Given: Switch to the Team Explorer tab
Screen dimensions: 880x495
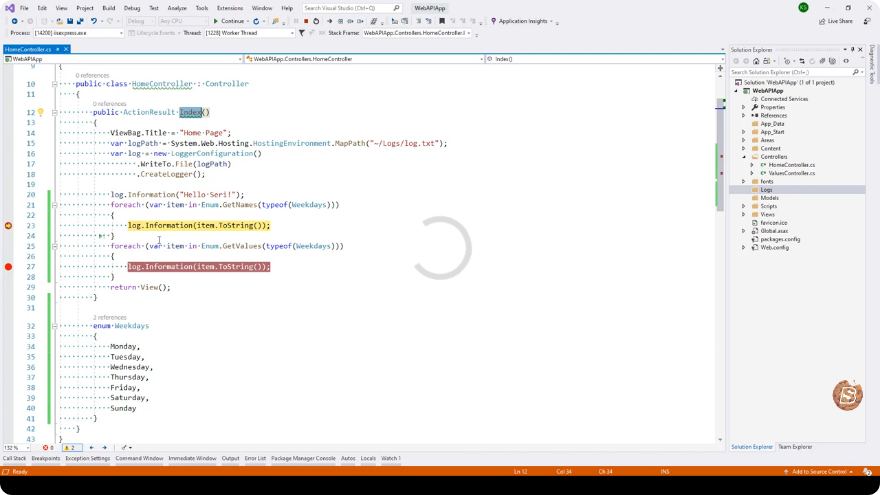Looking at the screenshot, I should [795, 447].
